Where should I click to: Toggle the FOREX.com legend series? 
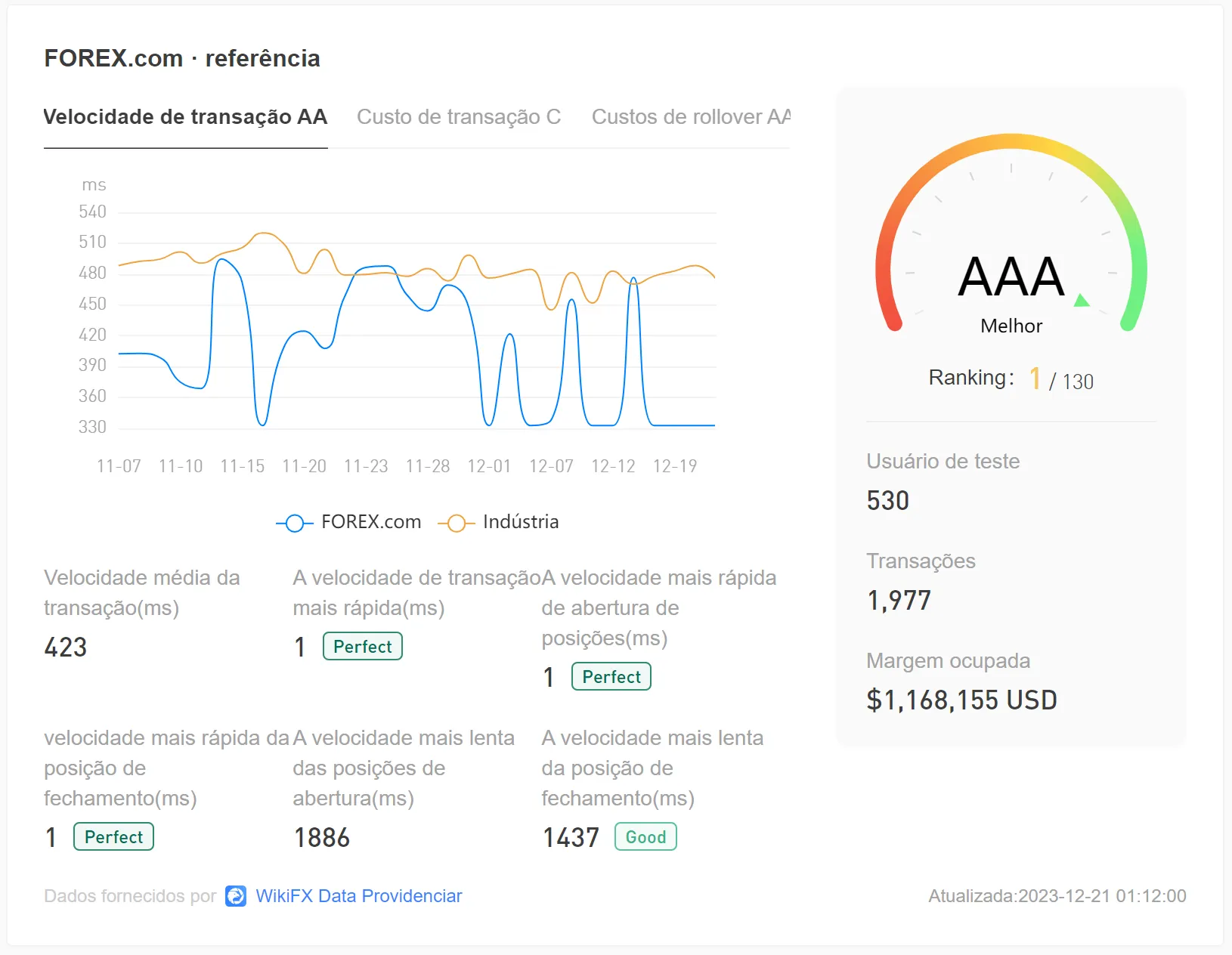348,522
